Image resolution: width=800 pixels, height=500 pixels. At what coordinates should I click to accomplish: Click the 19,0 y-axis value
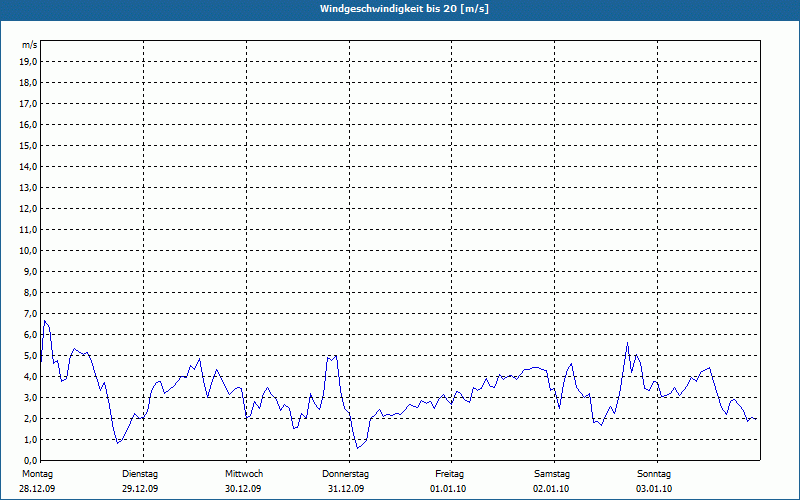29,62
